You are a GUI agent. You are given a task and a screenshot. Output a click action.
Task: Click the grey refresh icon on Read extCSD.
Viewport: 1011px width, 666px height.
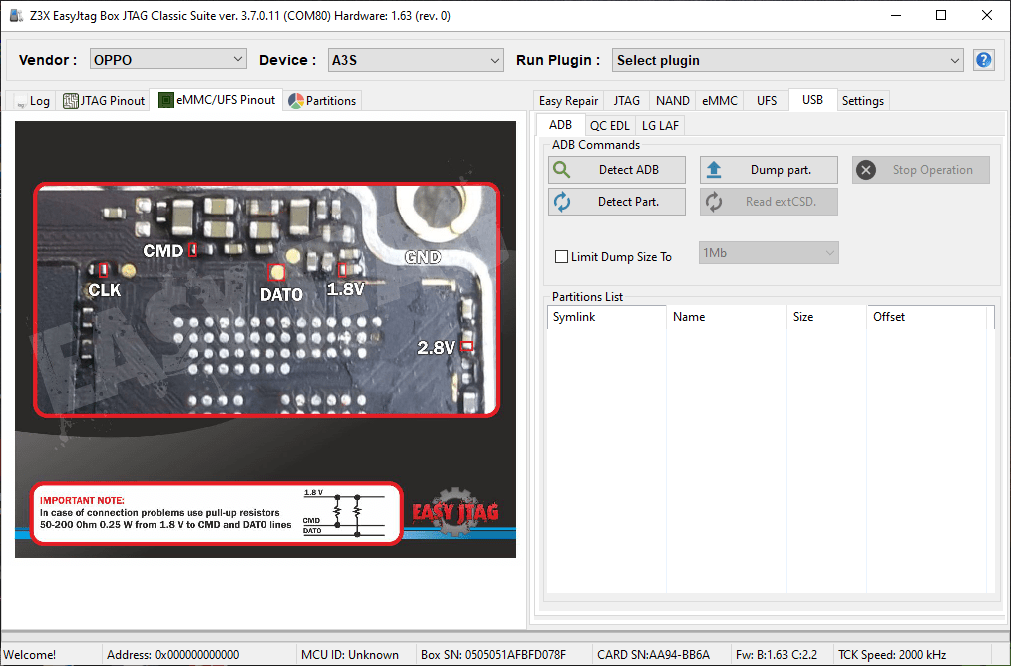pyautogui.click(x=714, y=202)
